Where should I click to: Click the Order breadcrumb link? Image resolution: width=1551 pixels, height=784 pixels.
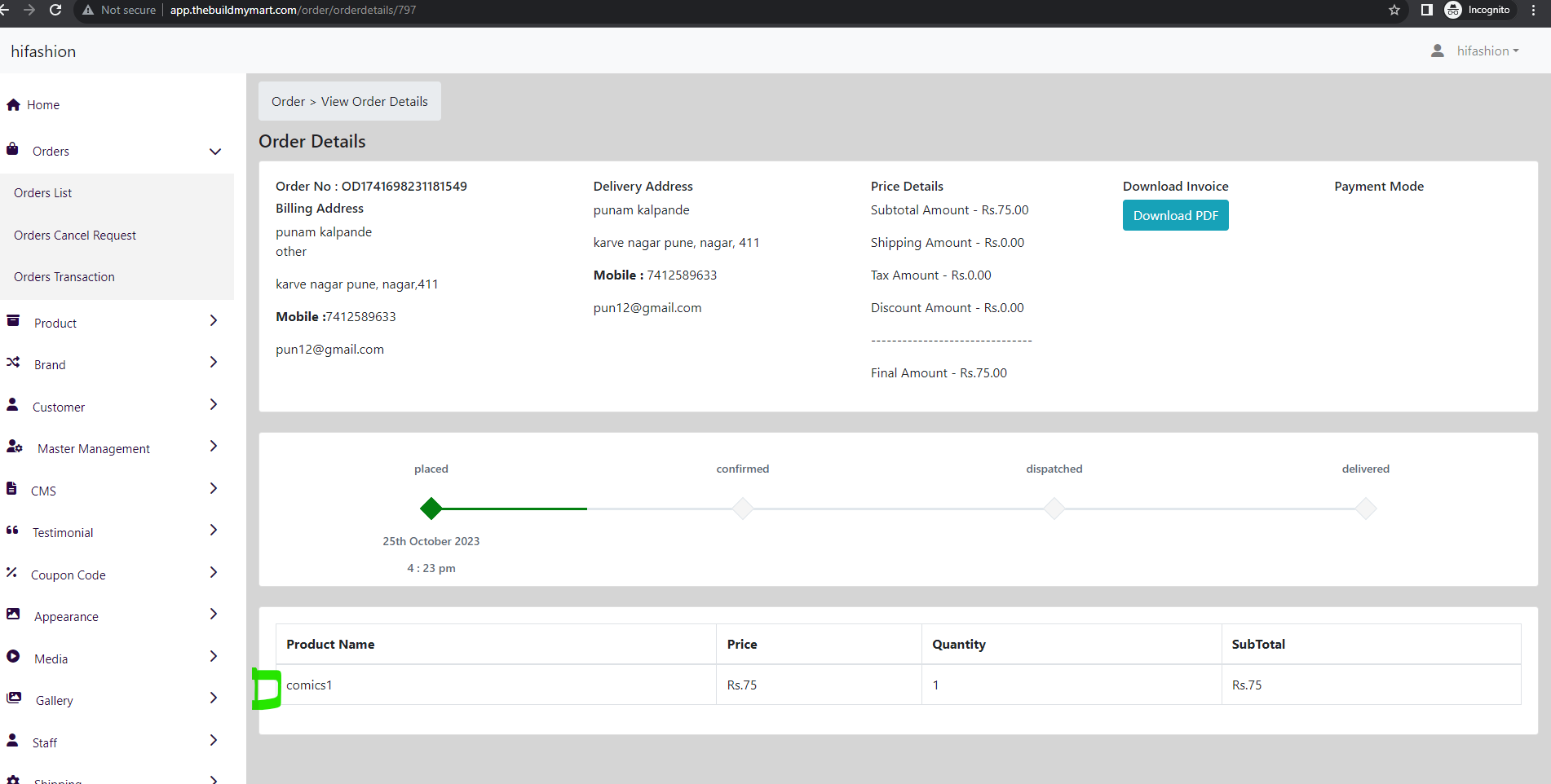click(288, 101)
